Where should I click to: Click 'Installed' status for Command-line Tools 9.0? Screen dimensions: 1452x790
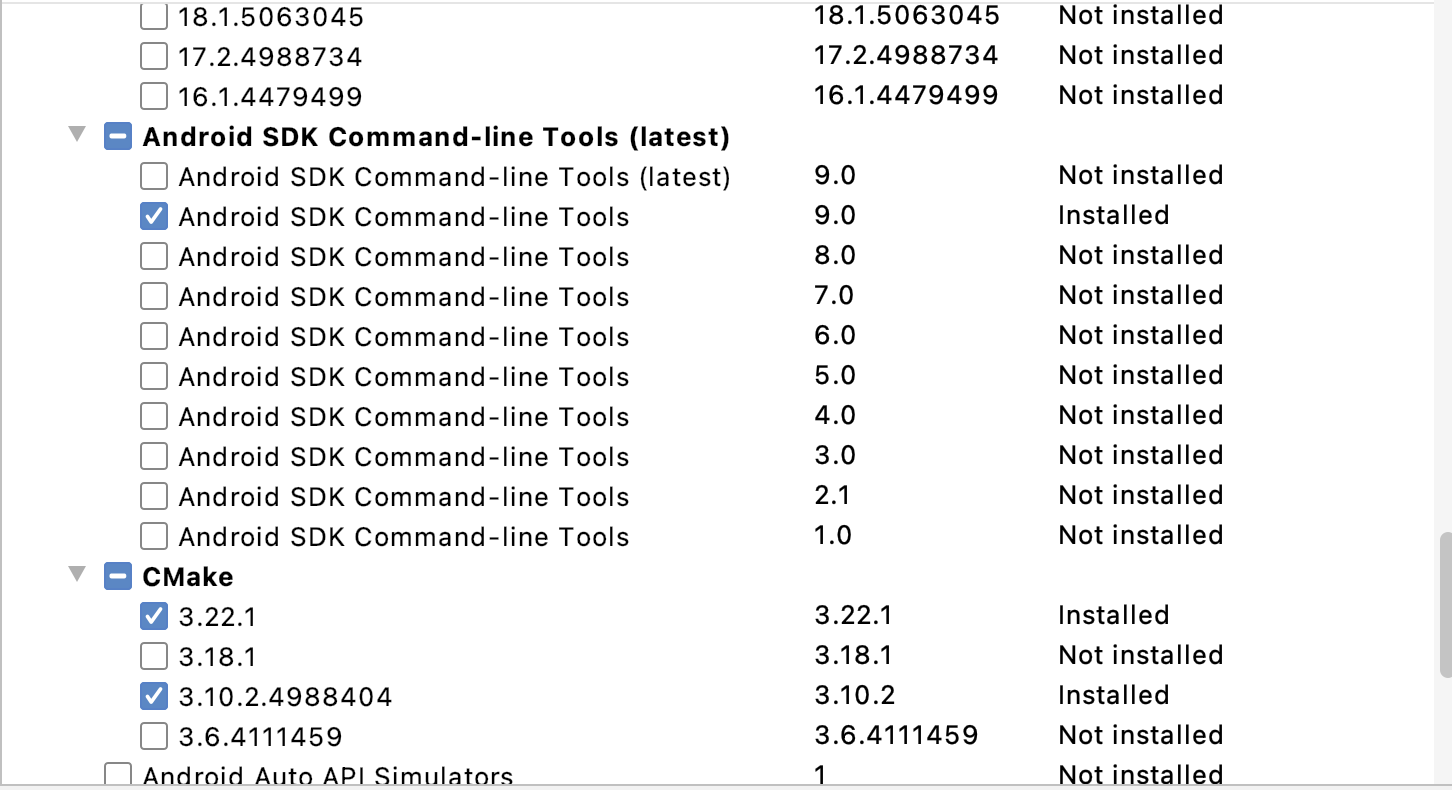tap(1113, 215)
